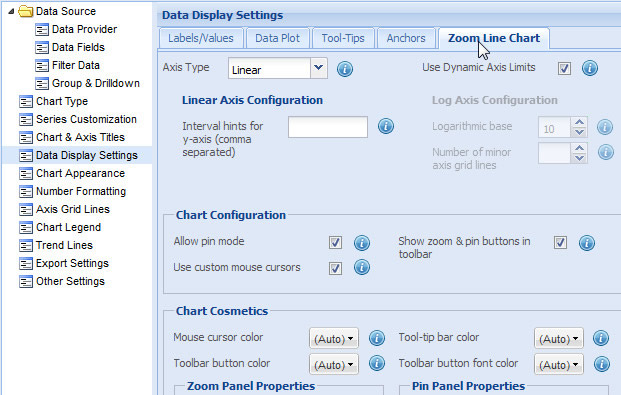
Task: Click the info icon for Toolbar button color
Action: 377,363
